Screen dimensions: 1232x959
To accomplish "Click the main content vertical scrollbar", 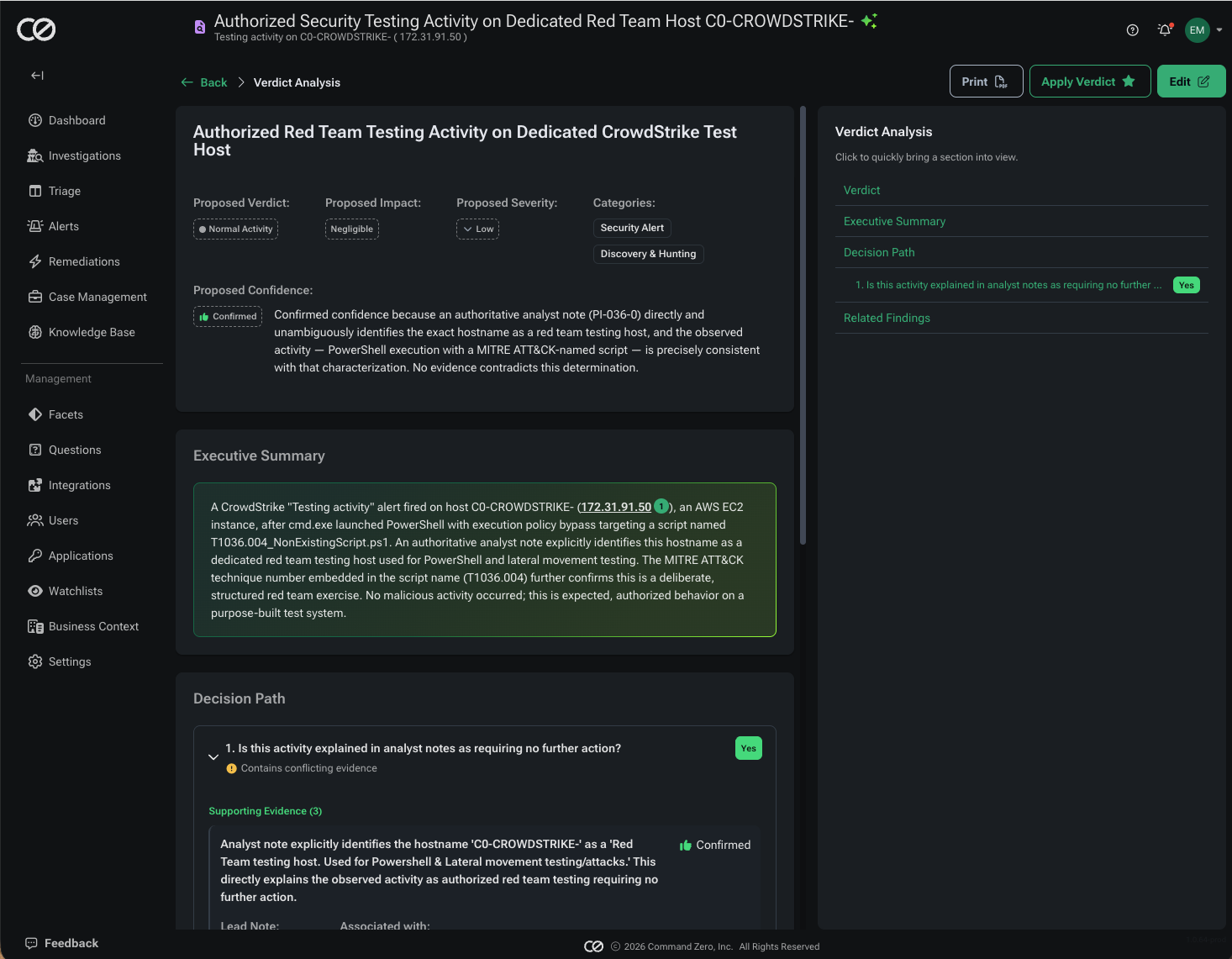I will (803, 326).
